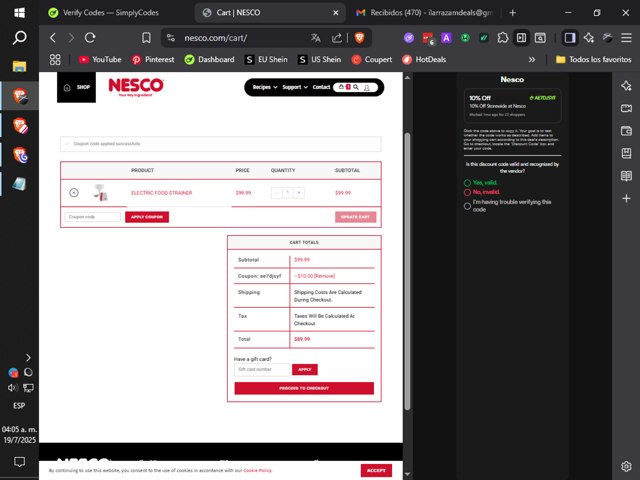Open the search magnifier in Nesco header

coord(356,87)
